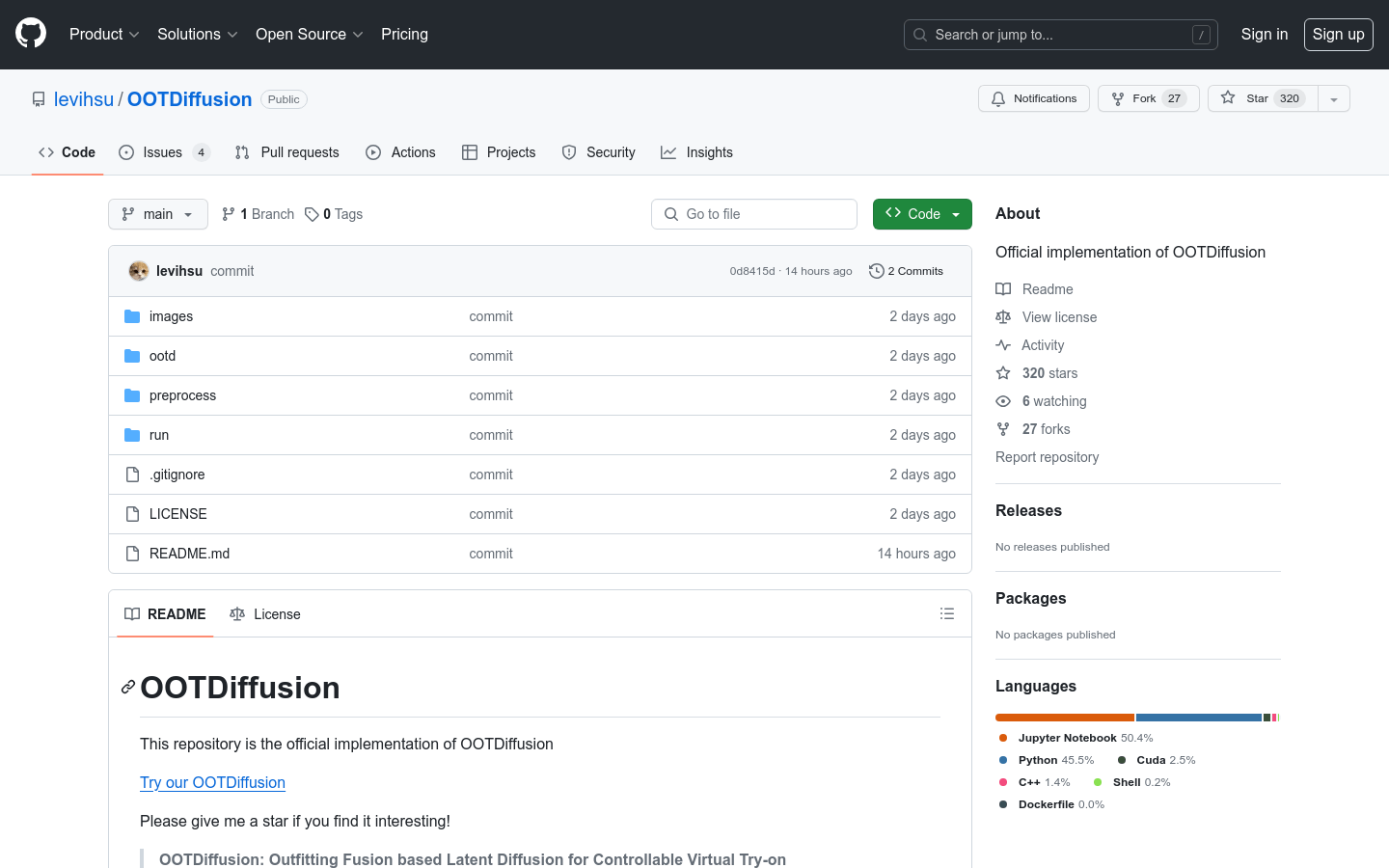The width and height of the screenshot is (1389, 868).
Task: Switch to the Security tab
Action: (x=598, y=152)
